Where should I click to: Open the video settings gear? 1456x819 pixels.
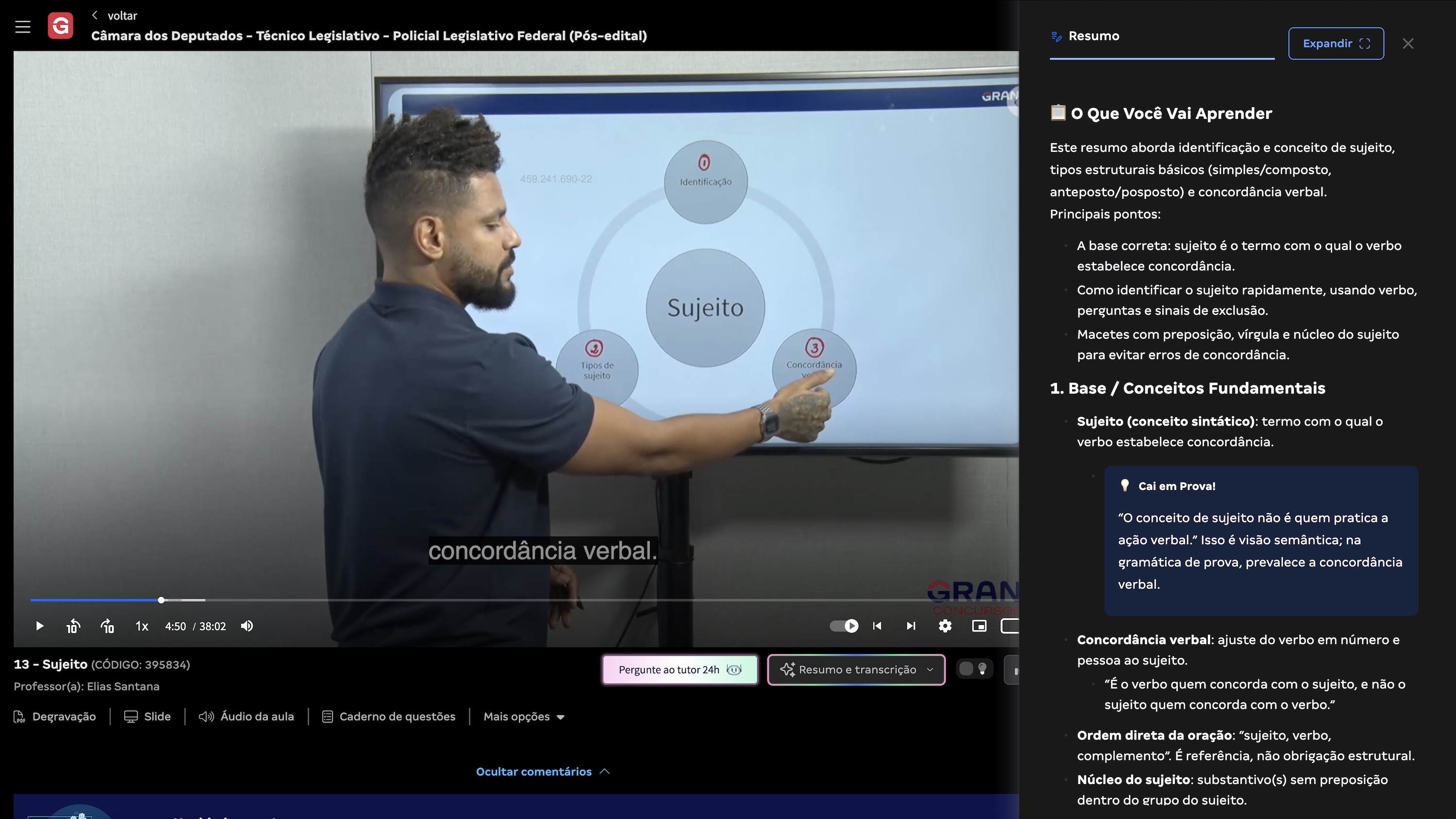pos(945,626)
